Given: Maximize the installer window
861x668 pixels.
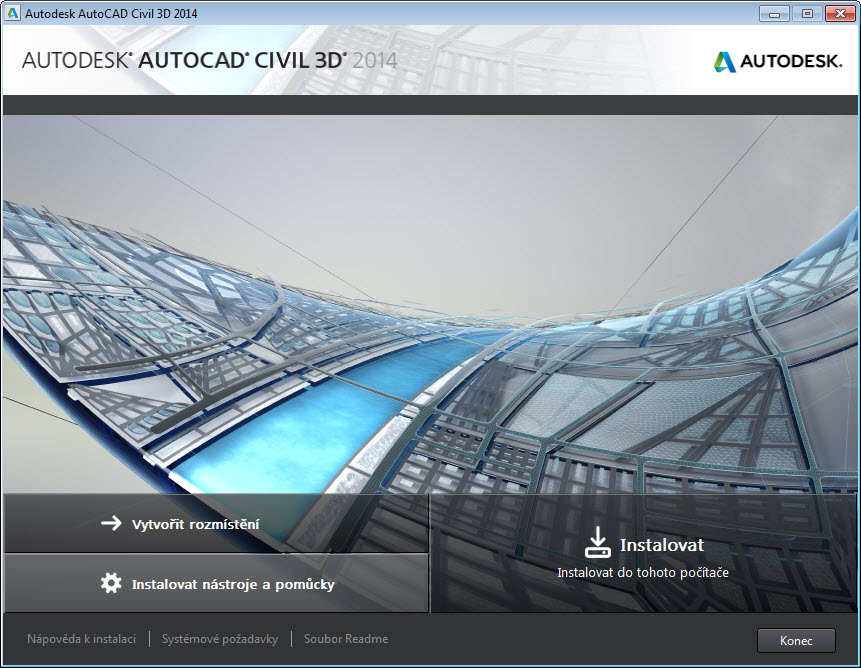Looking at the screenshot, I should coord(807,14).
